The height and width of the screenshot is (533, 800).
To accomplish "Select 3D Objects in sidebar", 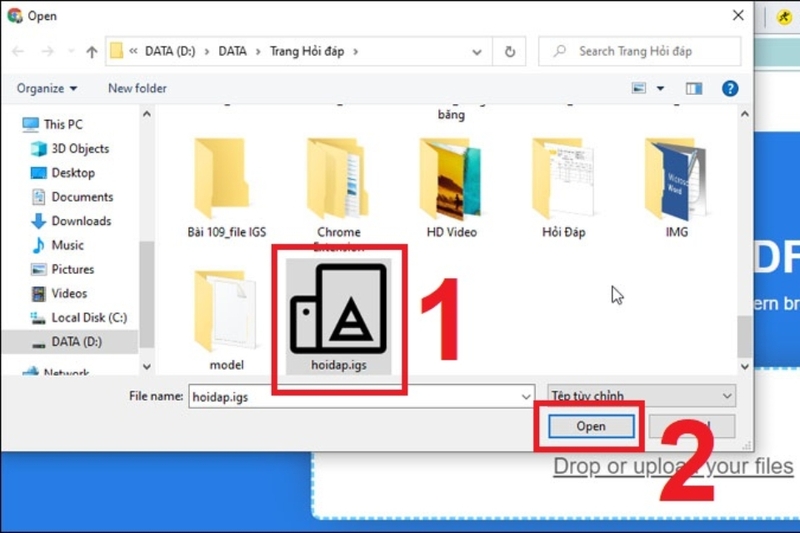I will [x=70, y=148].
